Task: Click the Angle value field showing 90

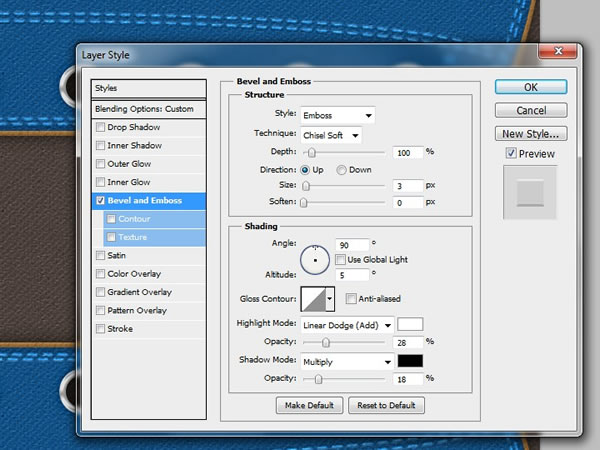Action: point(352,245)
